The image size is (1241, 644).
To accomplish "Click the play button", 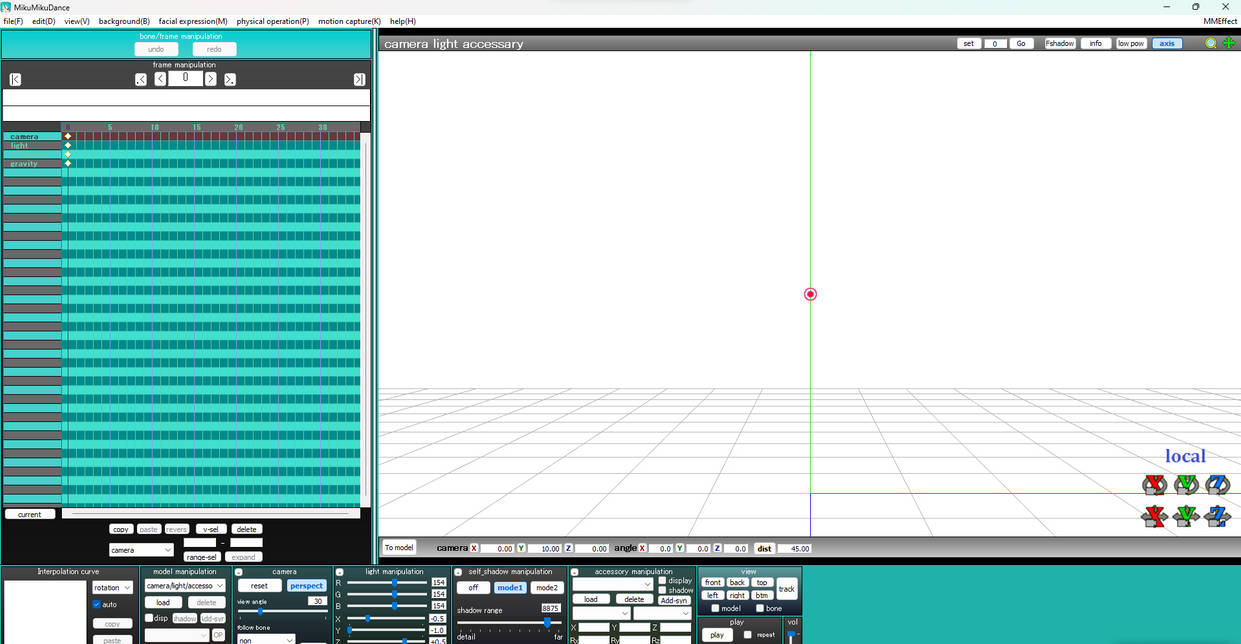I will (x=716, y=635).
